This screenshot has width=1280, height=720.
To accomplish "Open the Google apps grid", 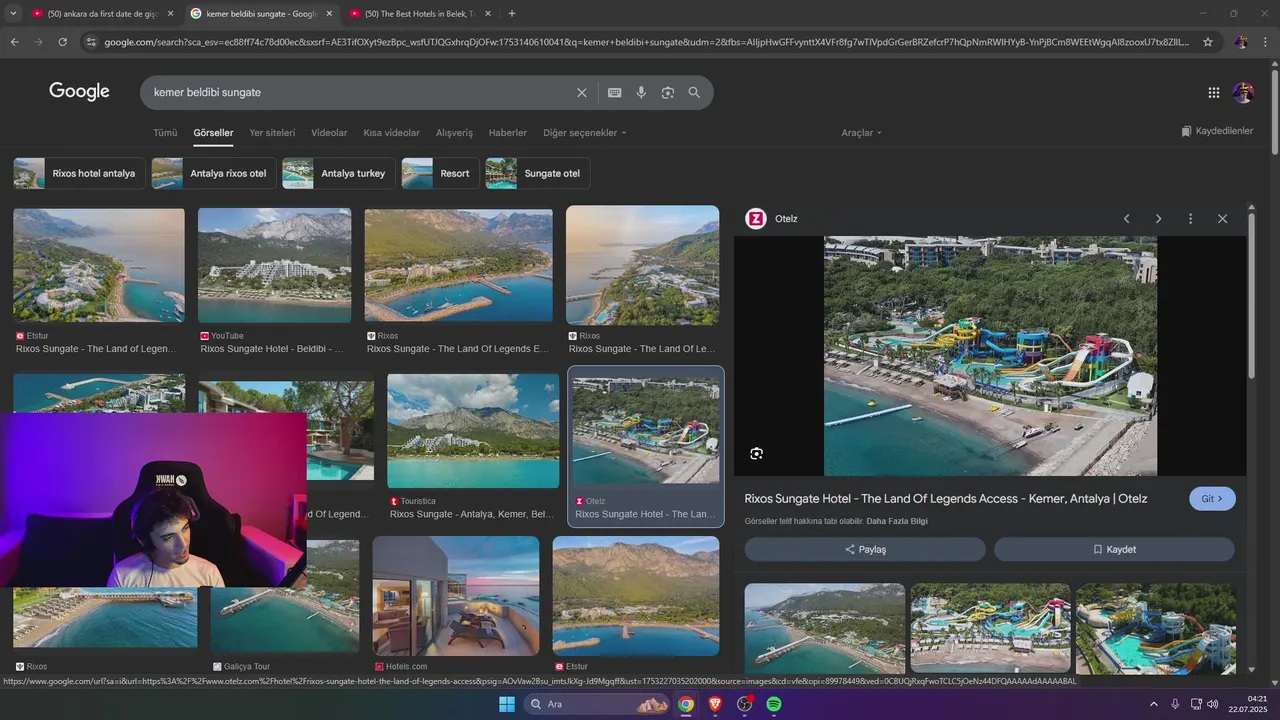I will pyautogui.click(x=1214, y=92).
